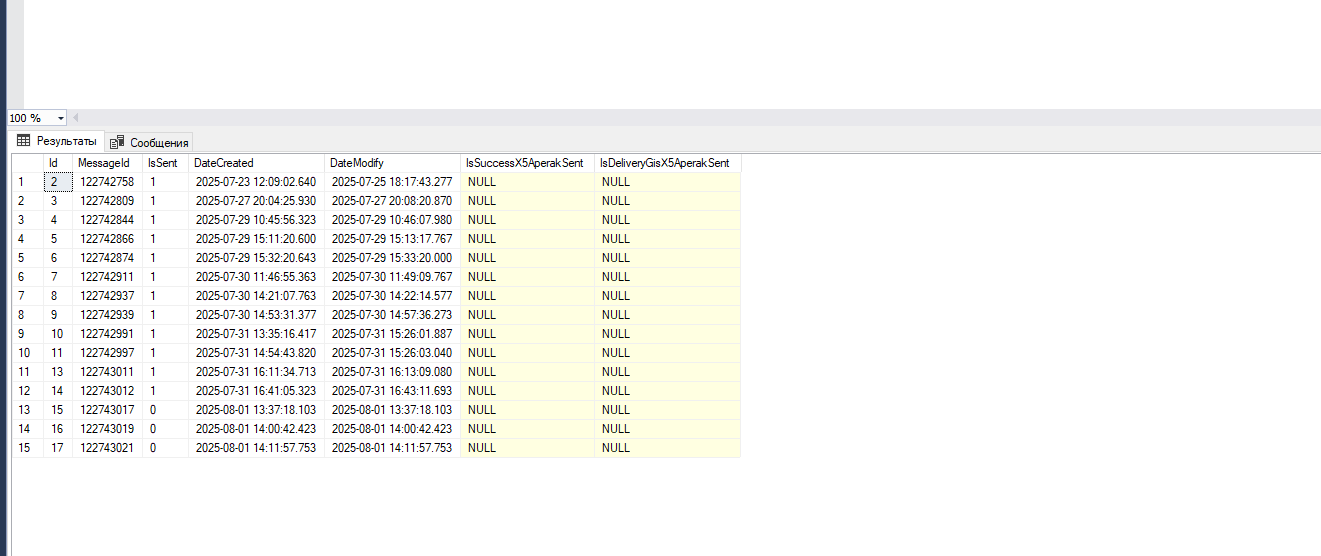Select row number 1 header
Screen dimensions: 1321x556
pyautogui.click(x=27, y=182)
